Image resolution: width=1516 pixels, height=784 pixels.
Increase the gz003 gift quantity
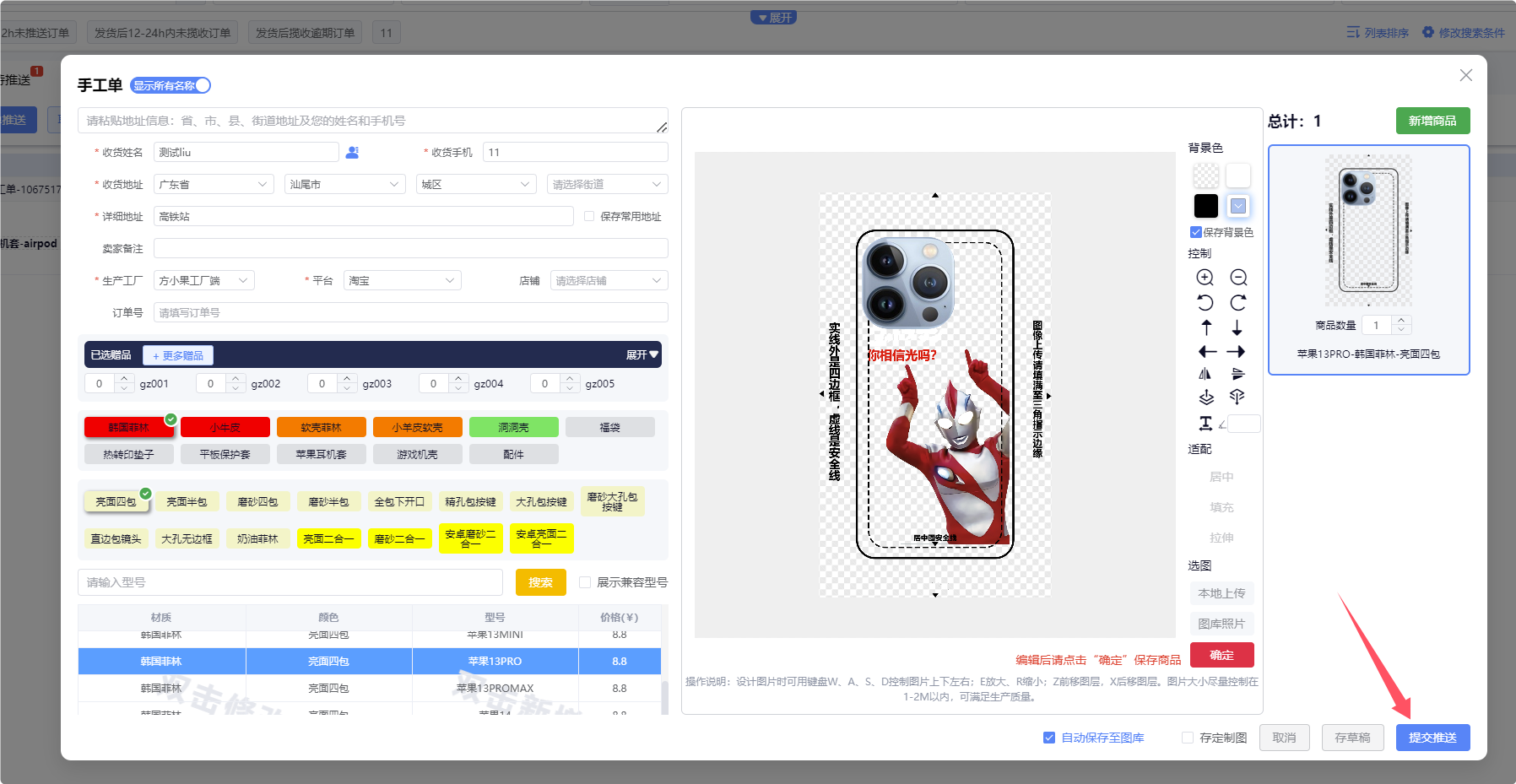pos(347,379)
